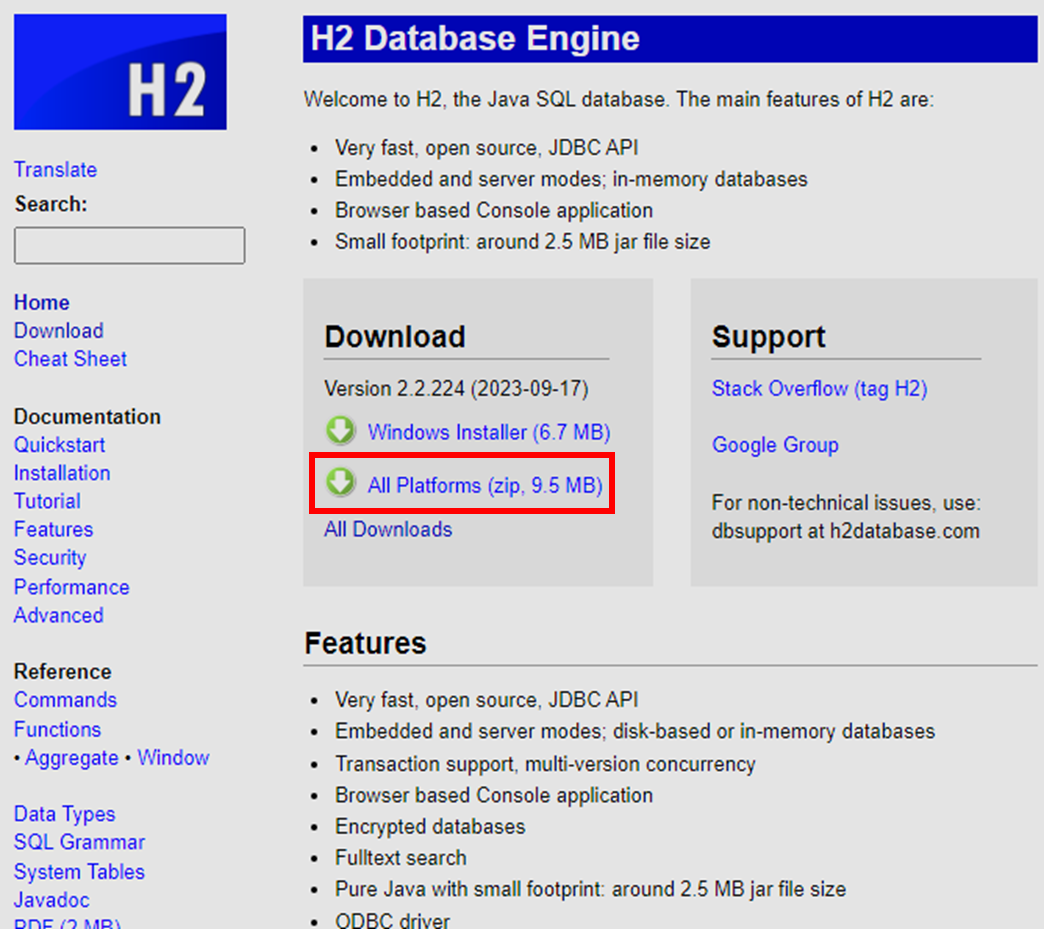This screenshot has width=1044, height=929.
Task: Open the Data Types reference
Action: tap(65, 814)
